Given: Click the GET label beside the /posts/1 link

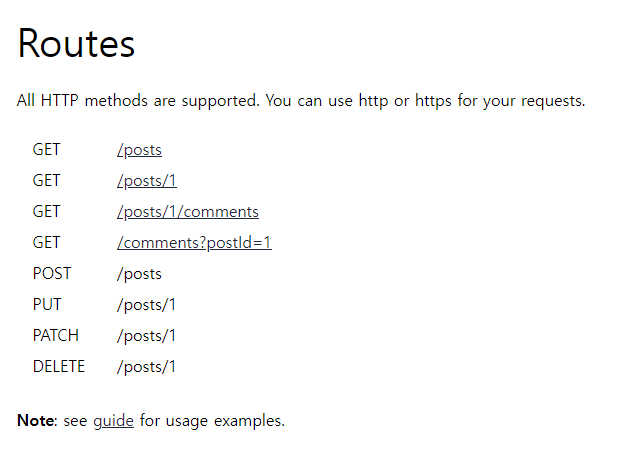Looking at the screenshot, I should tap(46, 181).
